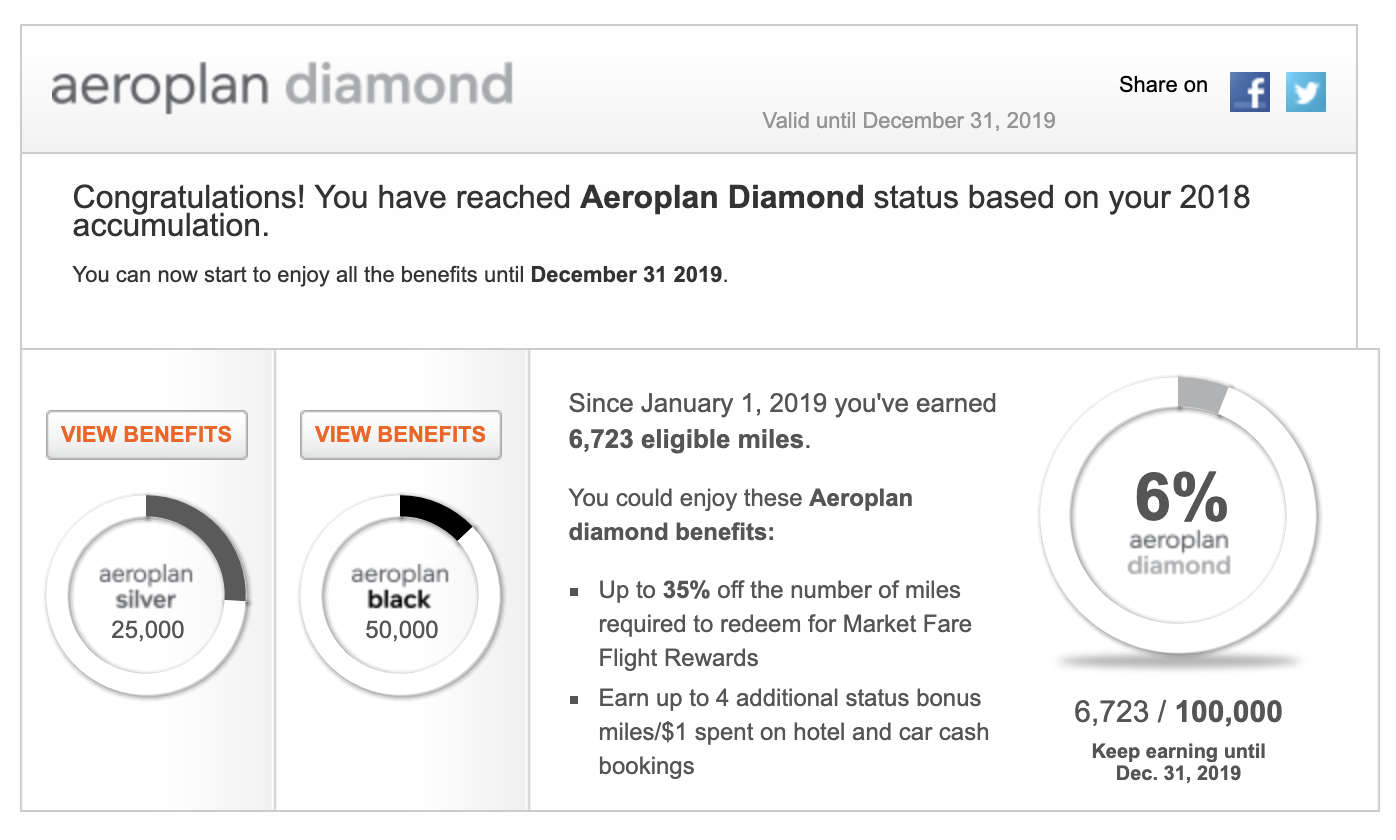Click the aeroplan diamond logo
Viewport: 1396px width, 840px height.
[x=282, y=87]
